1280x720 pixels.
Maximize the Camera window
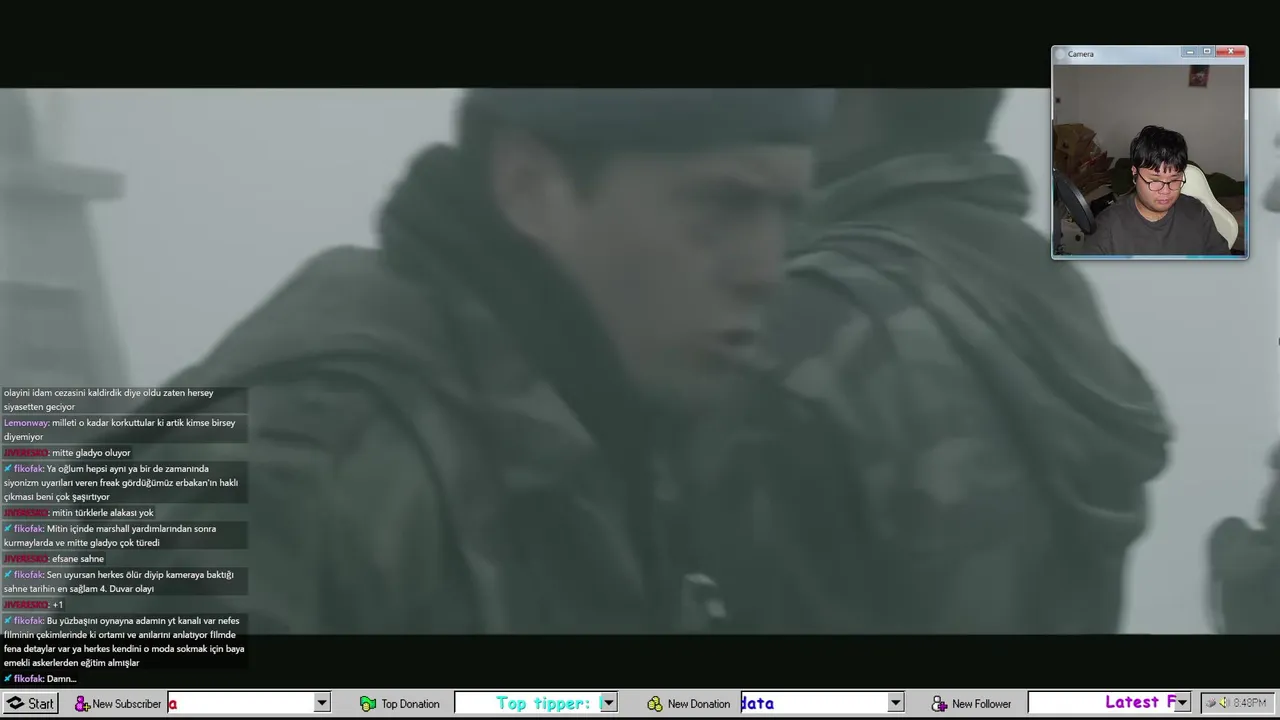pos(1207,52)
